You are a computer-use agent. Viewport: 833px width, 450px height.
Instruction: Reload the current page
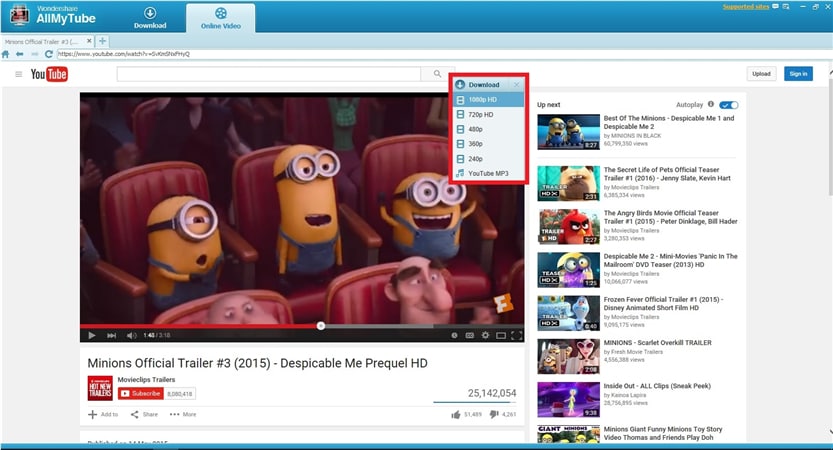pyautogui.click(x=49, y=54)
